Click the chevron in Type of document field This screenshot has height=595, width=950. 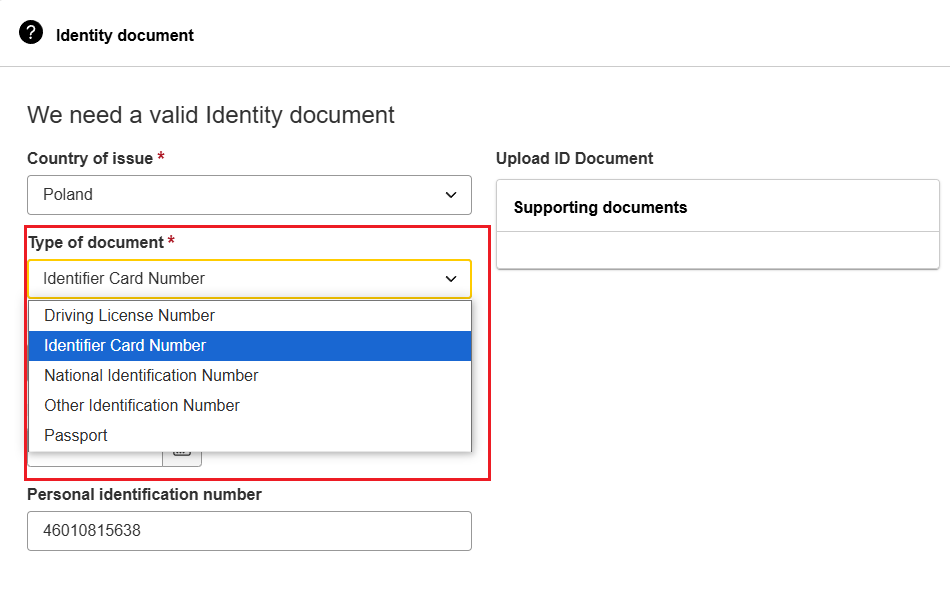coord(451,279)
